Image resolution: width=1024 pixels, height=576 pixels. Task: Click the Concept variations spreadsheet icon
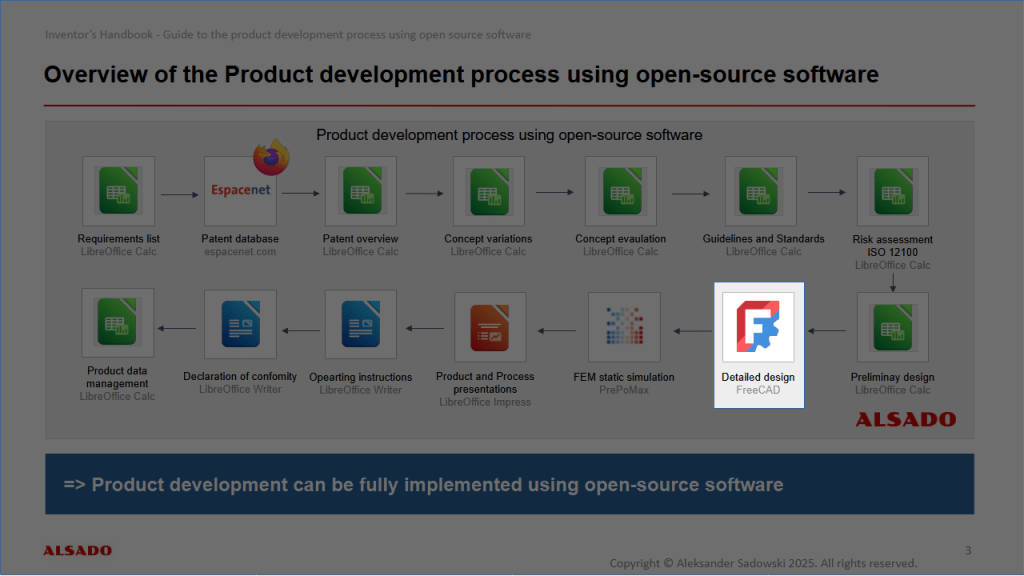click(488, 191)
